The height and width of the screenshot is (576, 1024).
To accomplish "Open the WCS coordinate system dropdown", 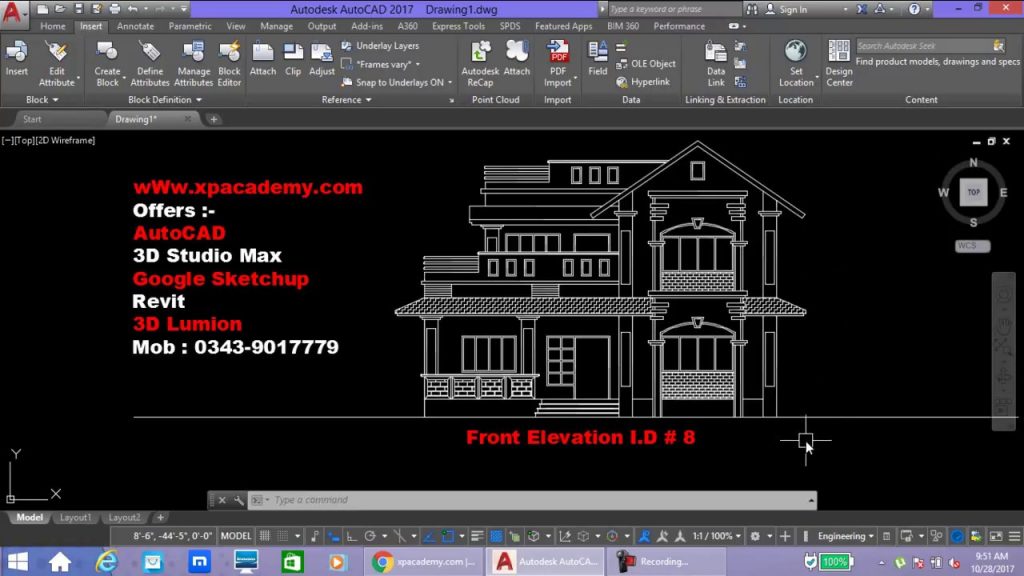I will pos(972,246).
